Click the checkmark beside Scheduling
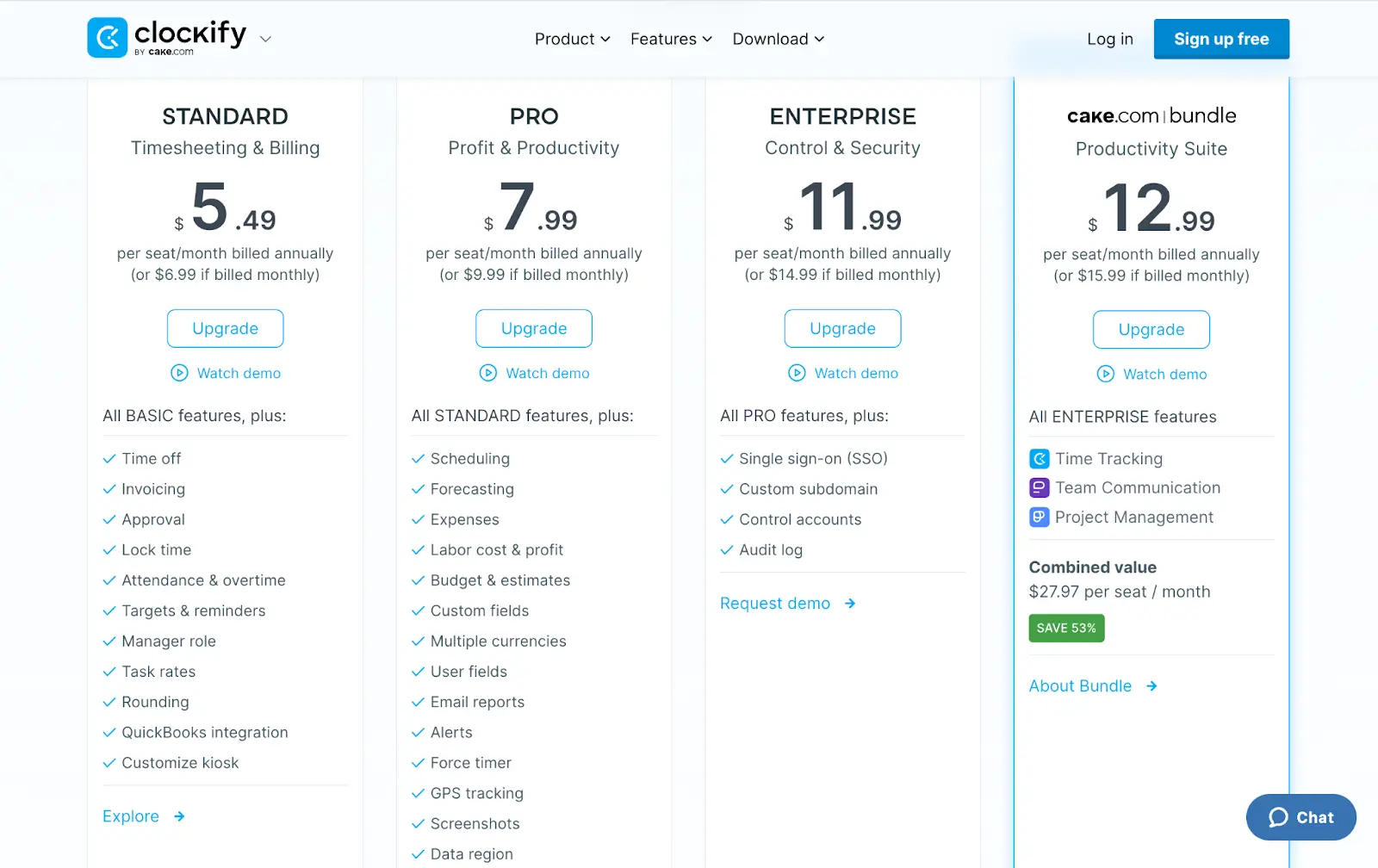Image resolution: width=1378 pixels, height=868 pixels. click(418, 459)
